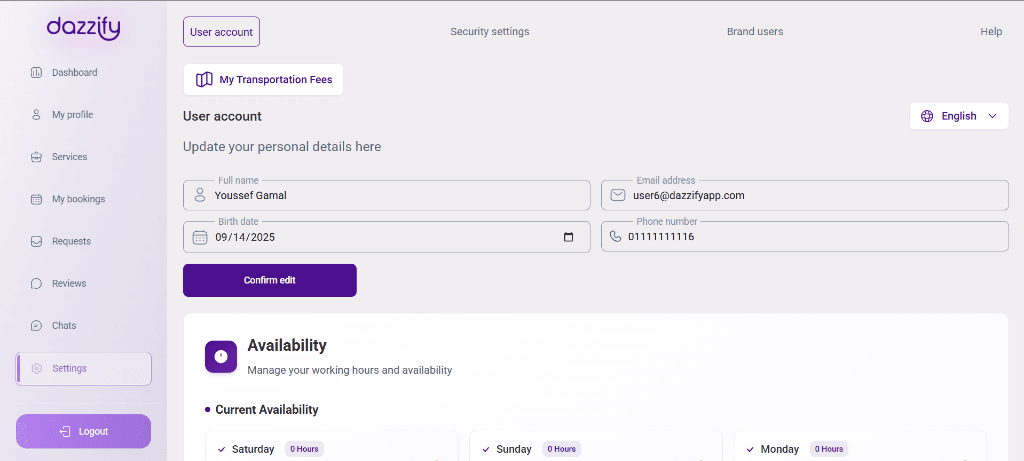Click the Logout button
The image size is (1024, 461).
click(84, 432)
